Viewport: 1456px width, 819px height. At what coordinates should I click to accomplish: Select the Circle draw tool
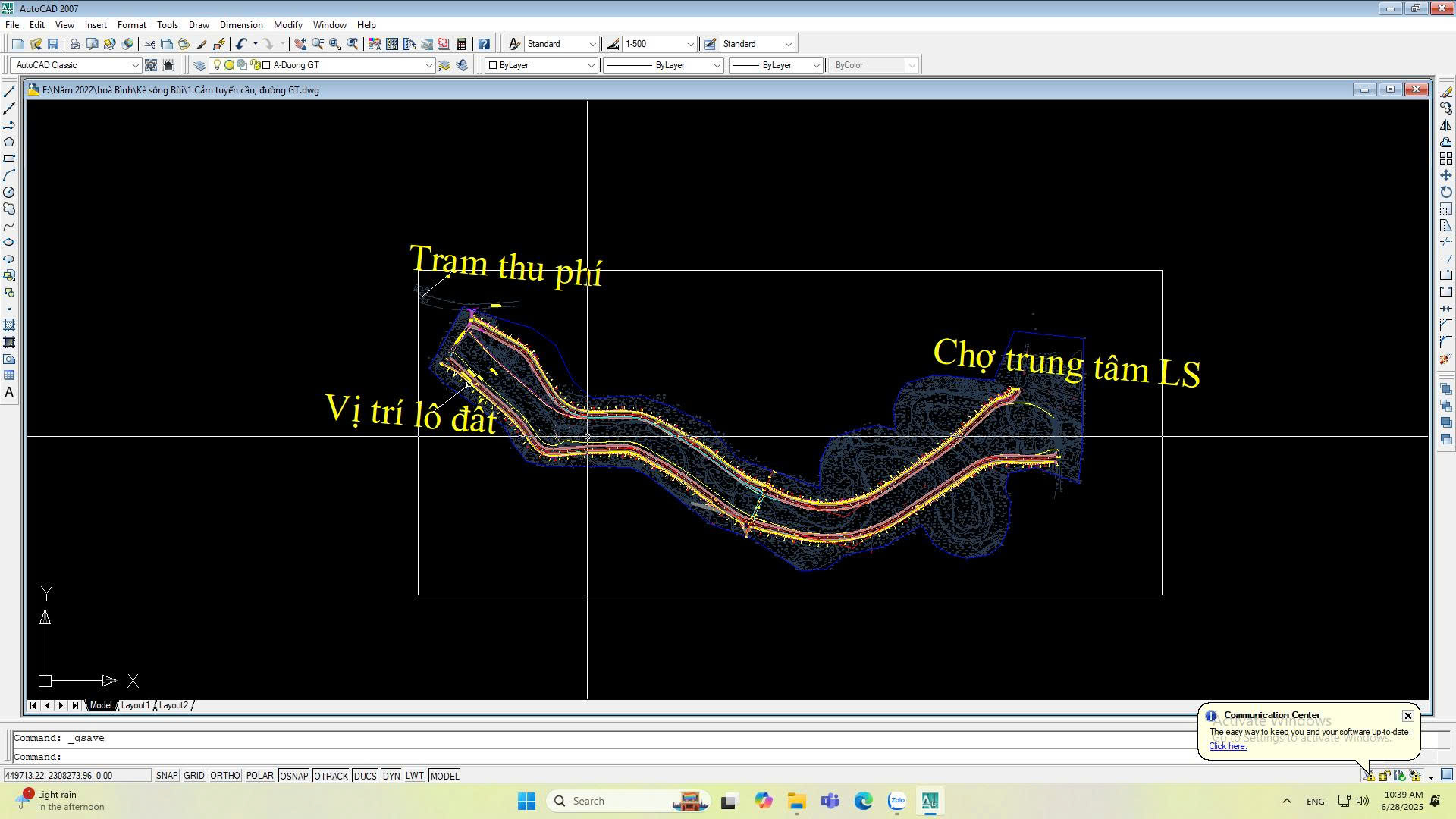click(9, 193)
